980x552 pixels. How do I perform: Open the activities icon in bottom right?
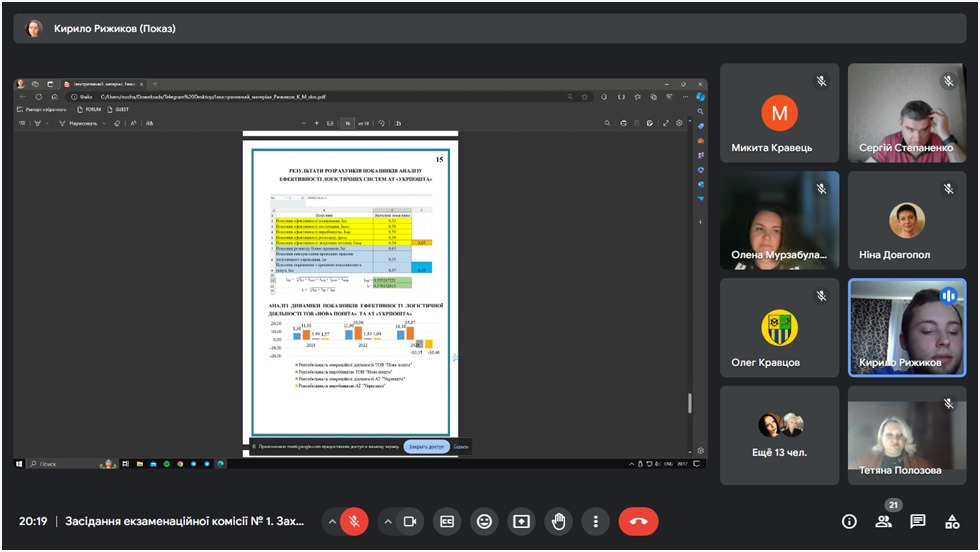coord(951,521)
